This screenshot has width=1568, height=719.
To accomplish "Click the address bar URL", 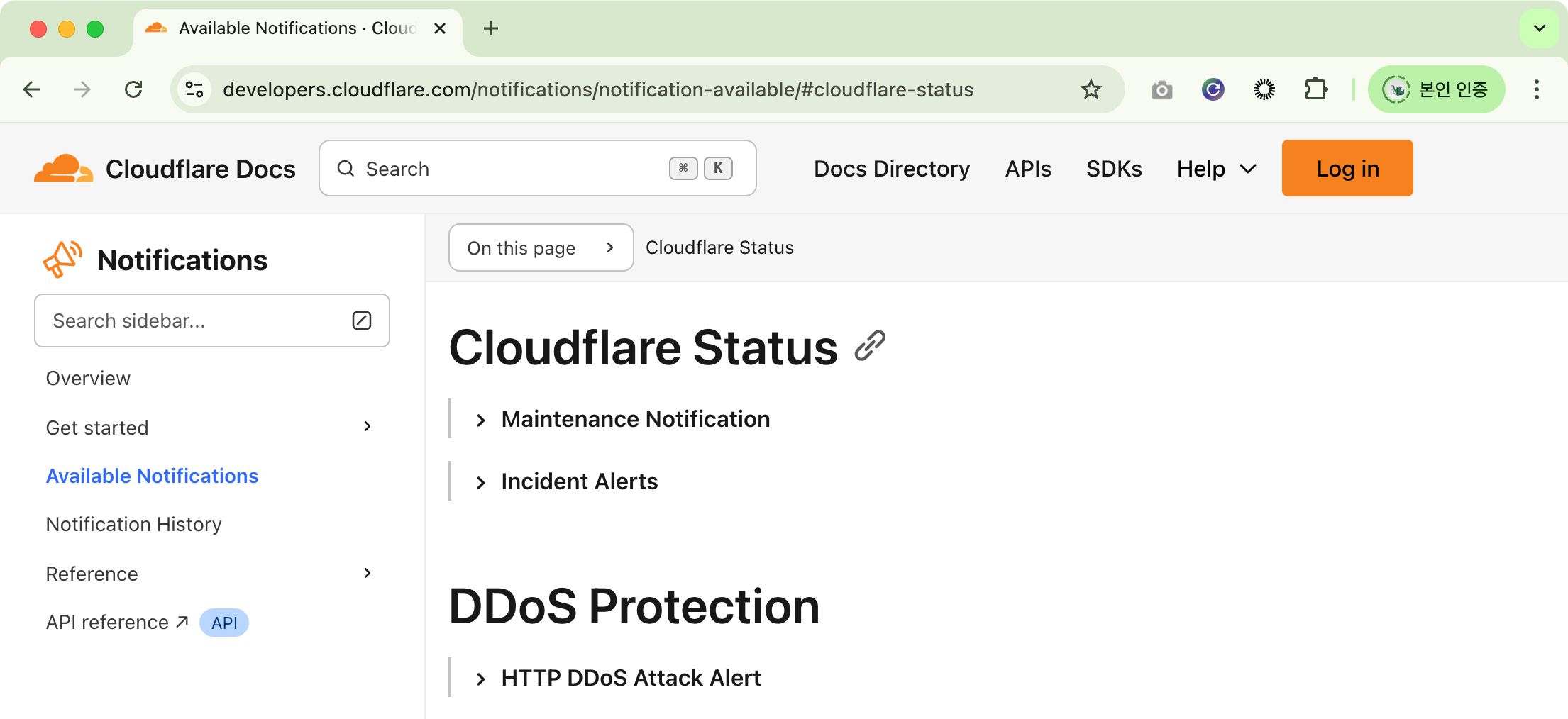I will tap(597, 89).
